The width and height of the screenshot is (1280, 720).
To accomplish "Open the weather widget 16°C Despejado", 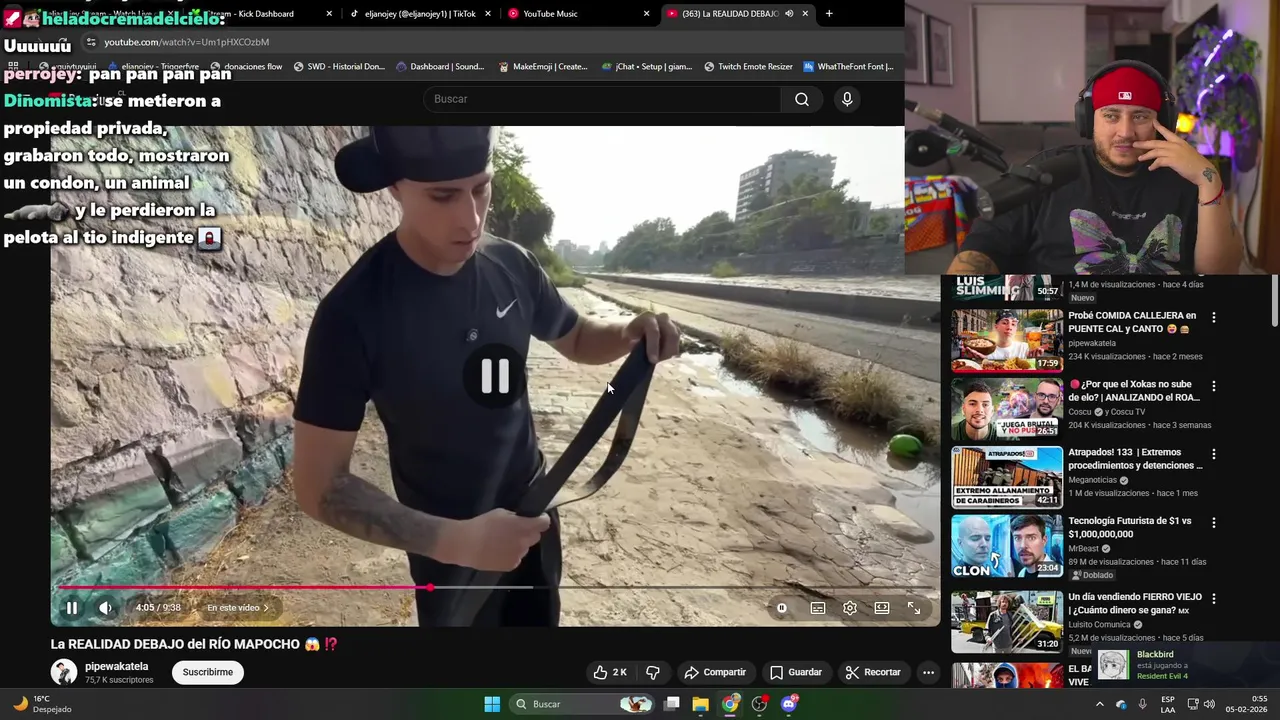I will (x=42, y=704).
